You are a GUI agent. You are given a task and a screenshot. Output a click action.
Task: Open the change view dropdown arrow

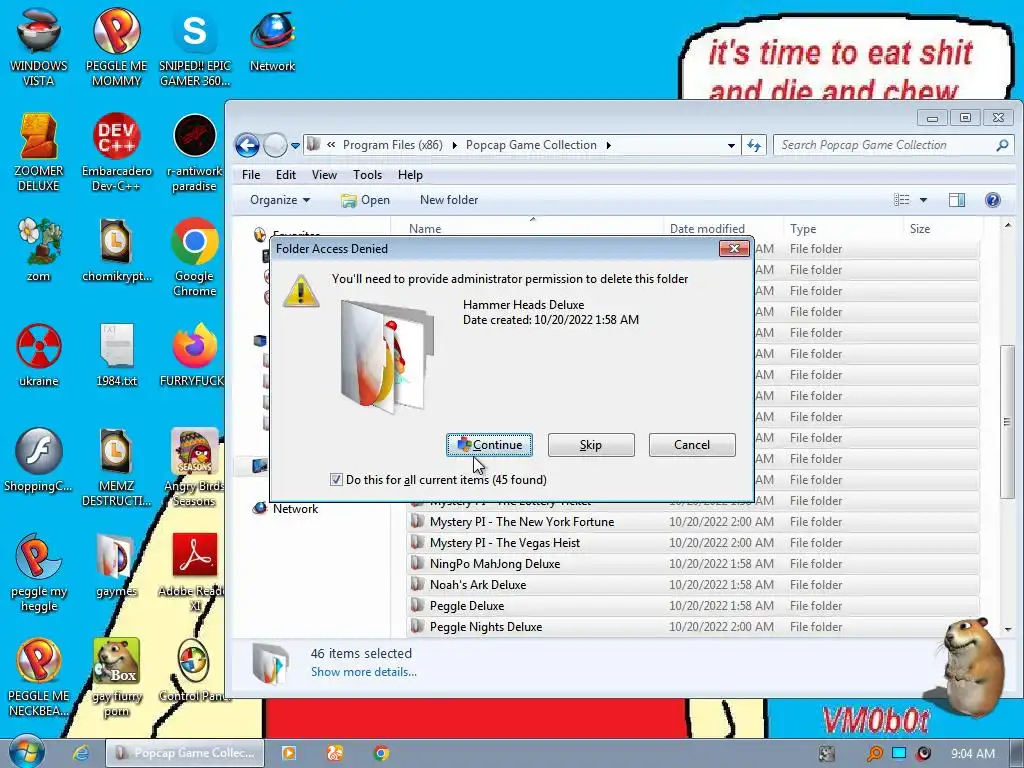pyautogui.click(x=923, y=200)
